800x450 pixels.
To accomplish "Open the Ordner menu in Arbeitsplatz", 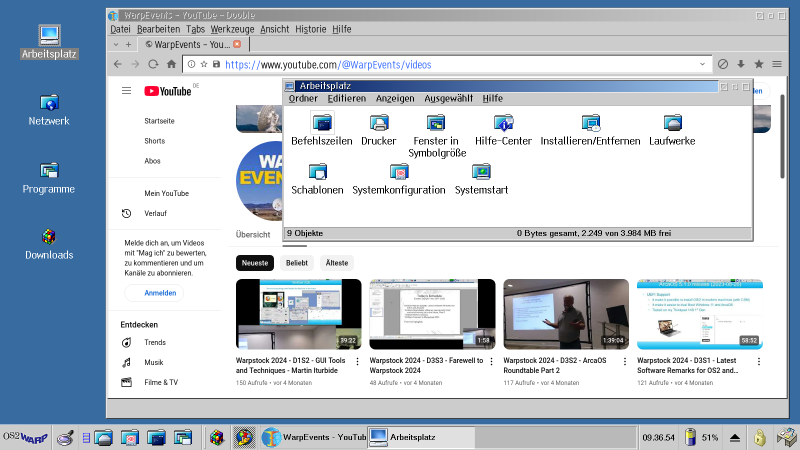I will 303,98.
